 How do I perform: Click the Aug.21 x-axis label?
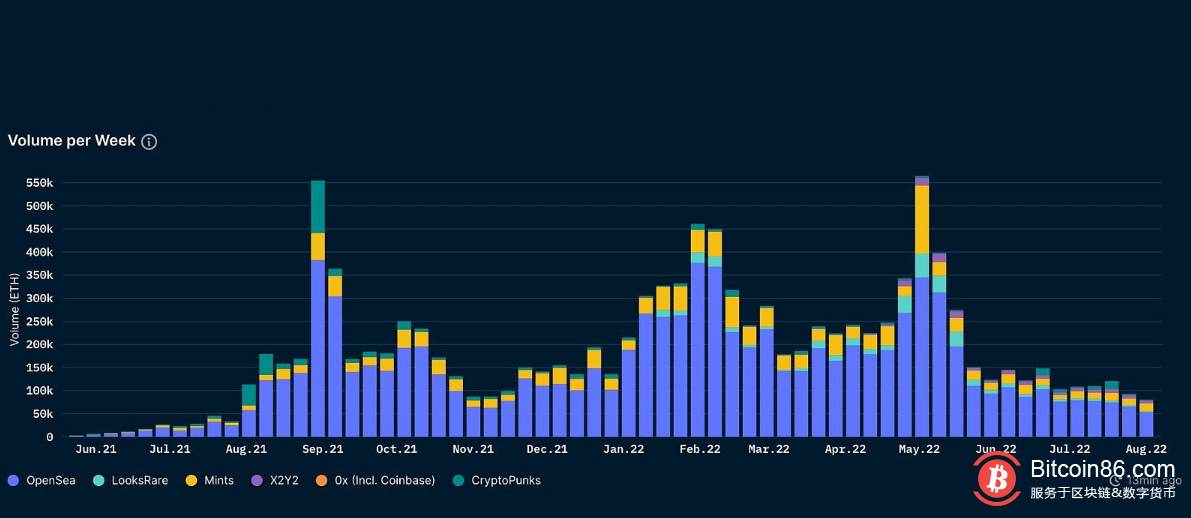[246, 450]
